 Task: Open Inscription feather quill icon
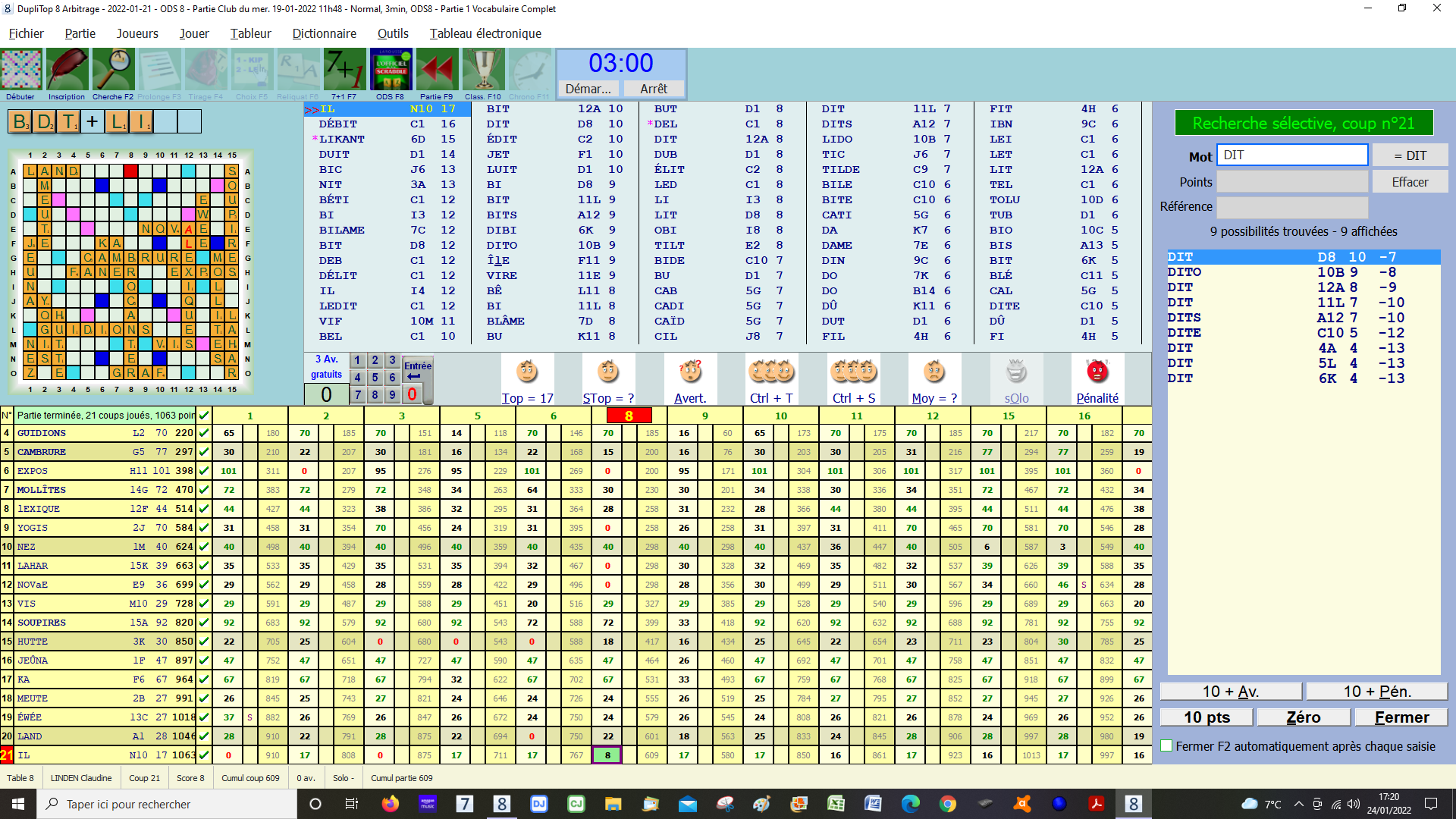[67, 71]
